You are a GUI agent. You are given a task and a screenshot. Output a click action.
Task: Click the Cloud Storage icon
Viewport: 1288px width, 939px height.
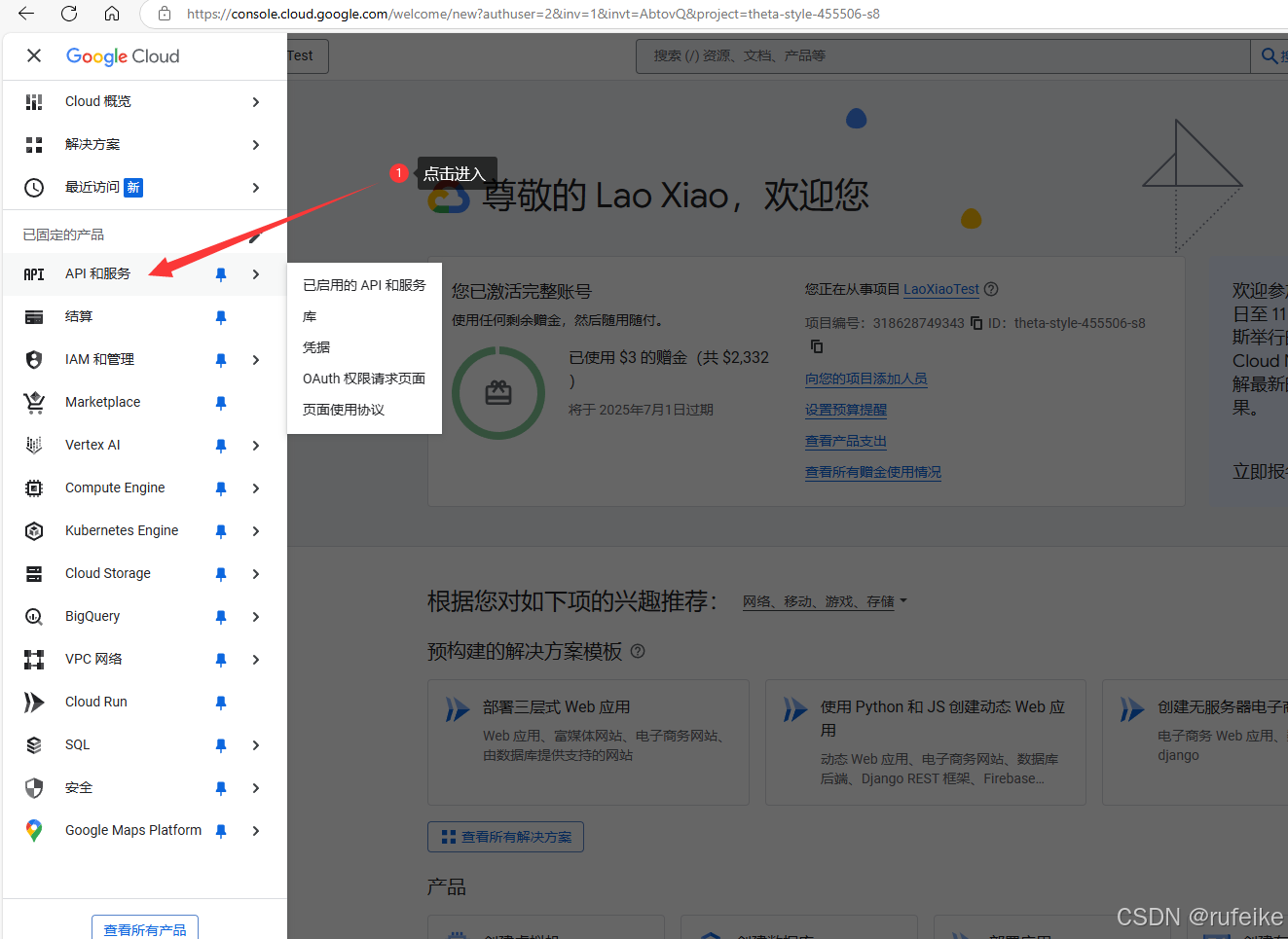[34, 574]
